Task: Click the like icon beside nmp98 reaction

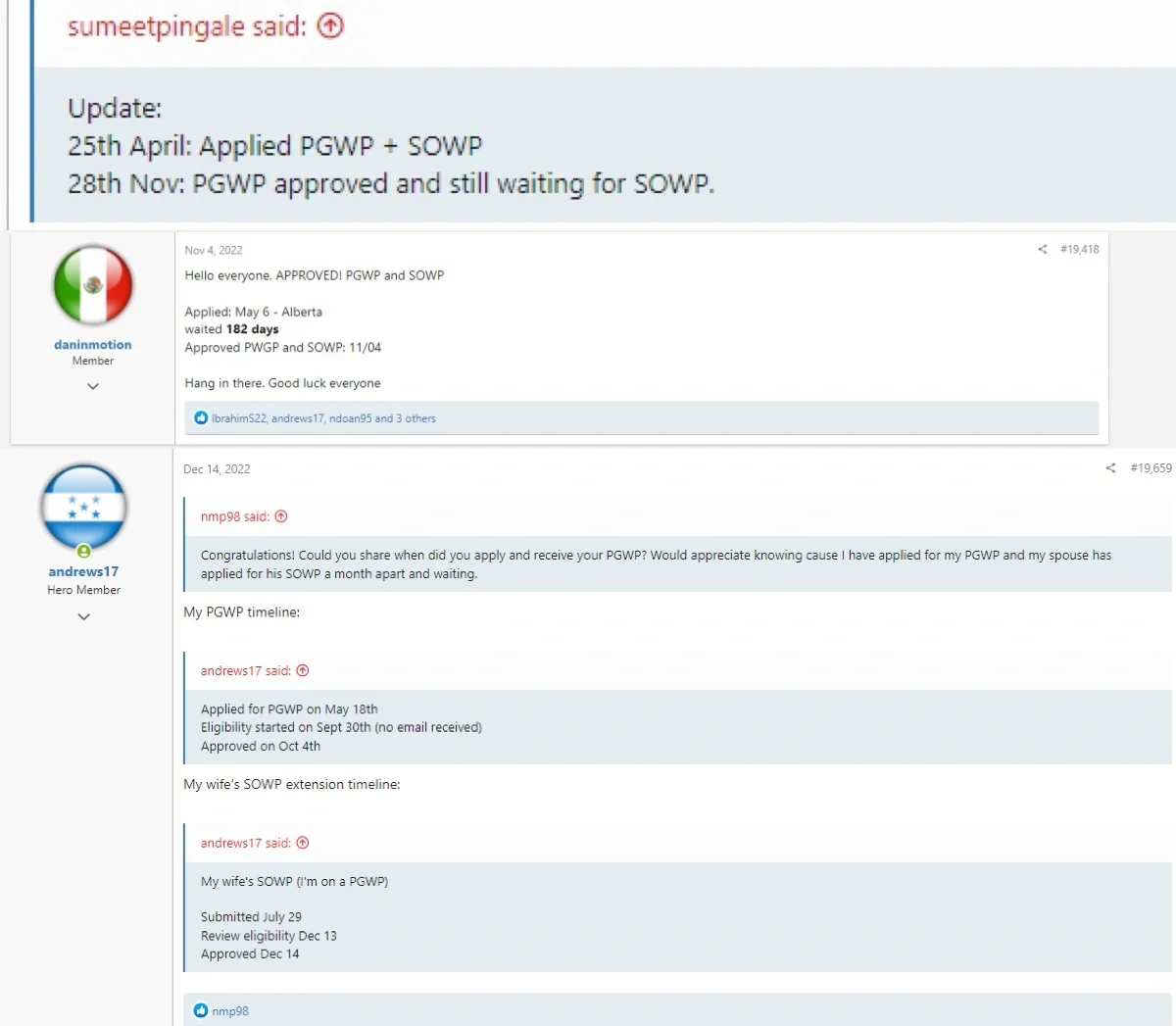Action: [x=201, y=1010]
